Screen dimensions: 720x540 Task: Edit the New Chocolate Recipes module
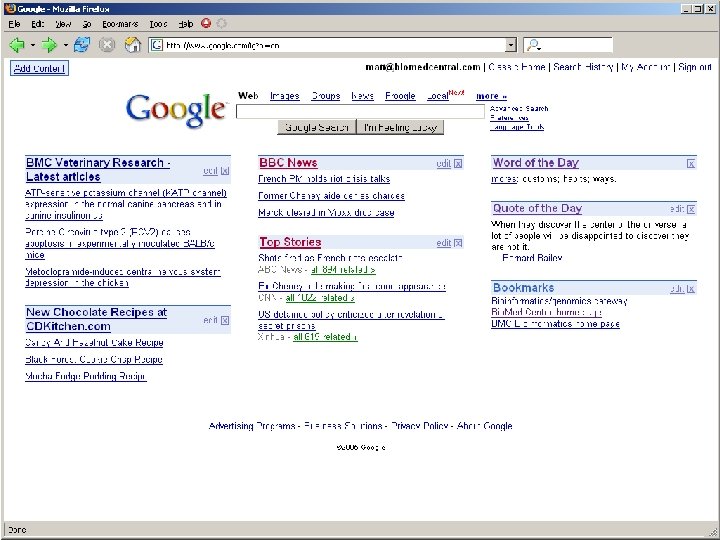tap(210, 321)
